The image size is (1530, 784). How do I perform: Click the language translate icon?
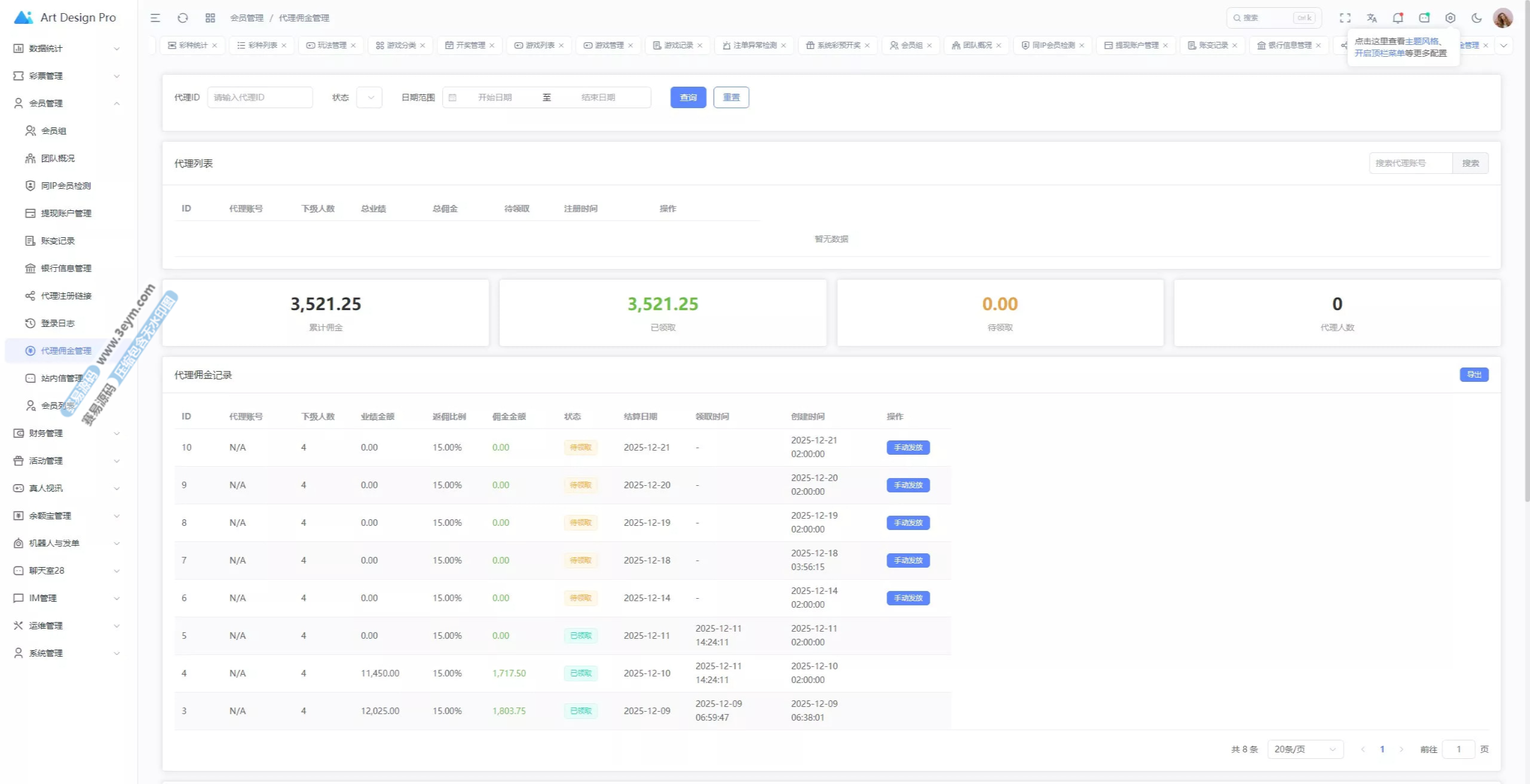pos(1372,18)
